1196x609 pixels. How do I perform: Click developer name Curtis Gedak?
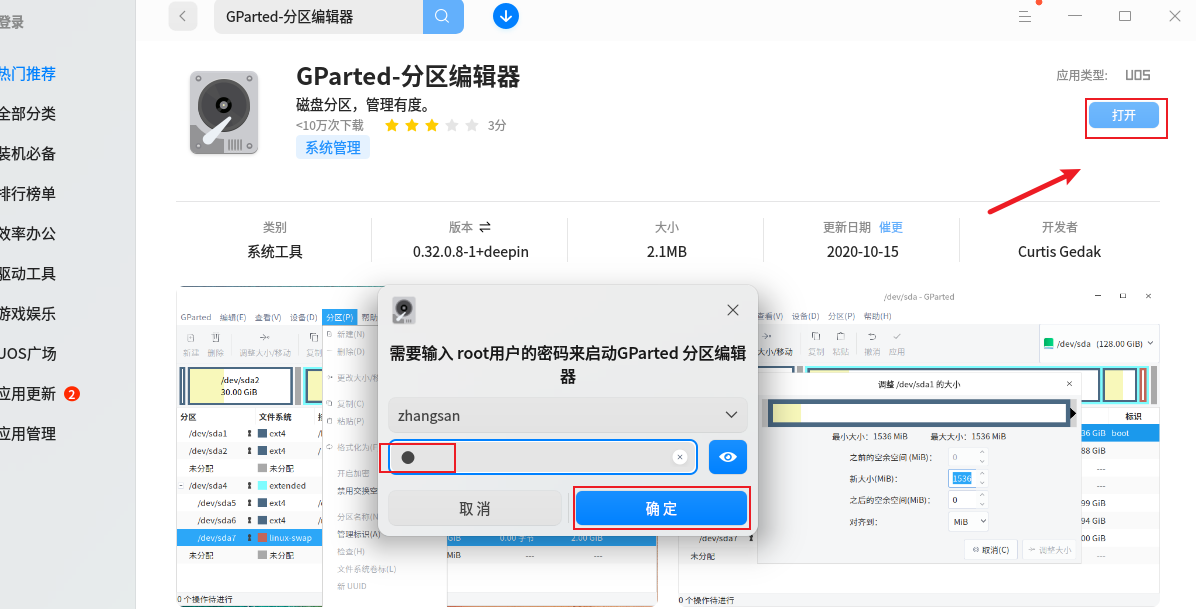[x=1059, y=252]
